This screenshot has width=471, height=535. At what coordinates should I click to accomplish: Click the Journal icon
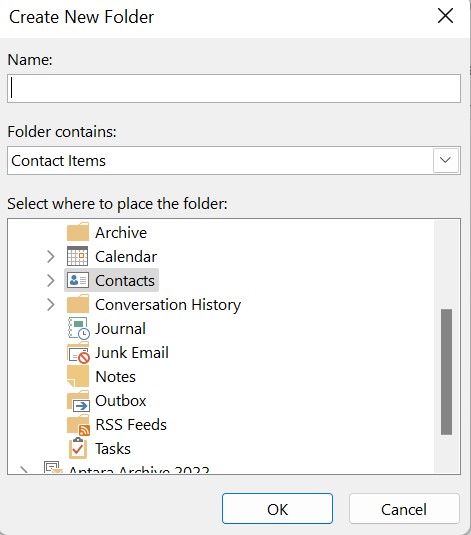pos(78,328)
